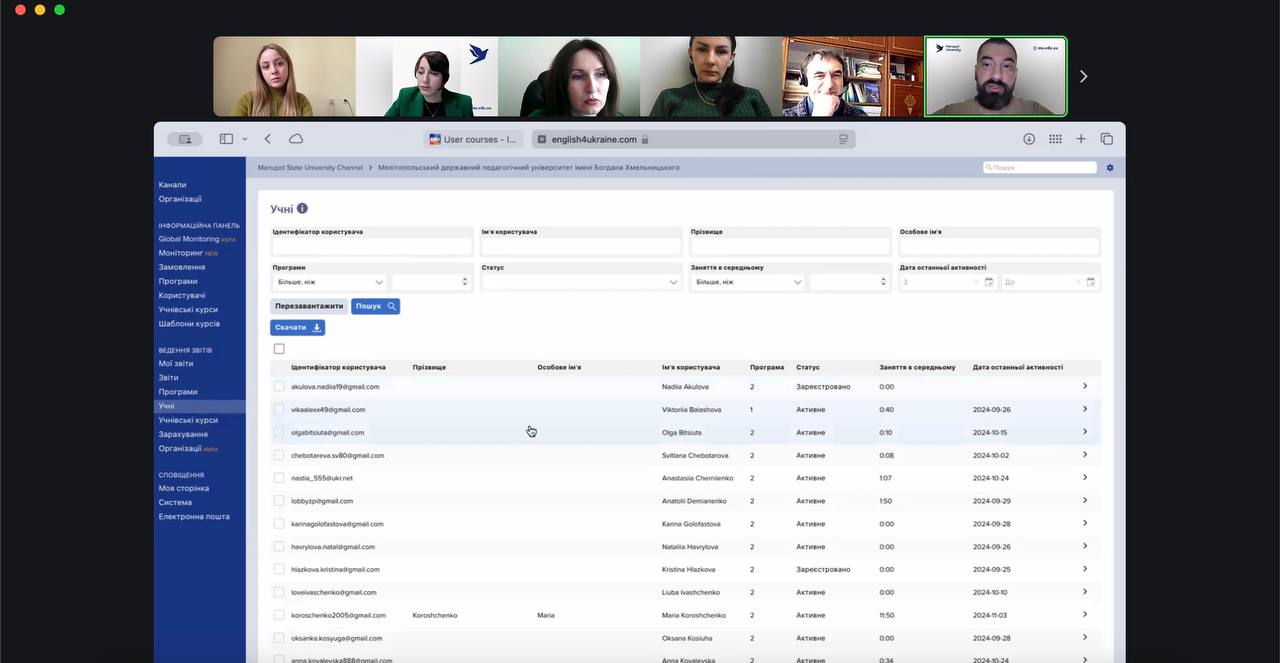Open the iCloud tabs cloud icon
The width and height of the screenshot is (1280, 663).
pyautogui.click(x=296, y=139)
